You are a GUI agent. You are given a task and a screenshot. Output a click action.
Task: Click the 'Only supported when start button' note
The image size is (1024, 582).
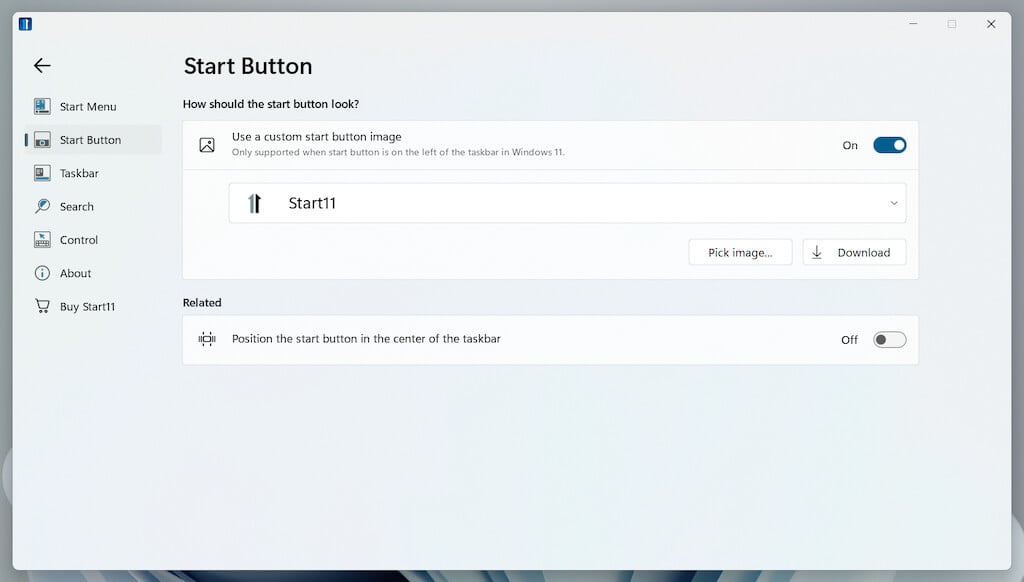pos(398,152)
